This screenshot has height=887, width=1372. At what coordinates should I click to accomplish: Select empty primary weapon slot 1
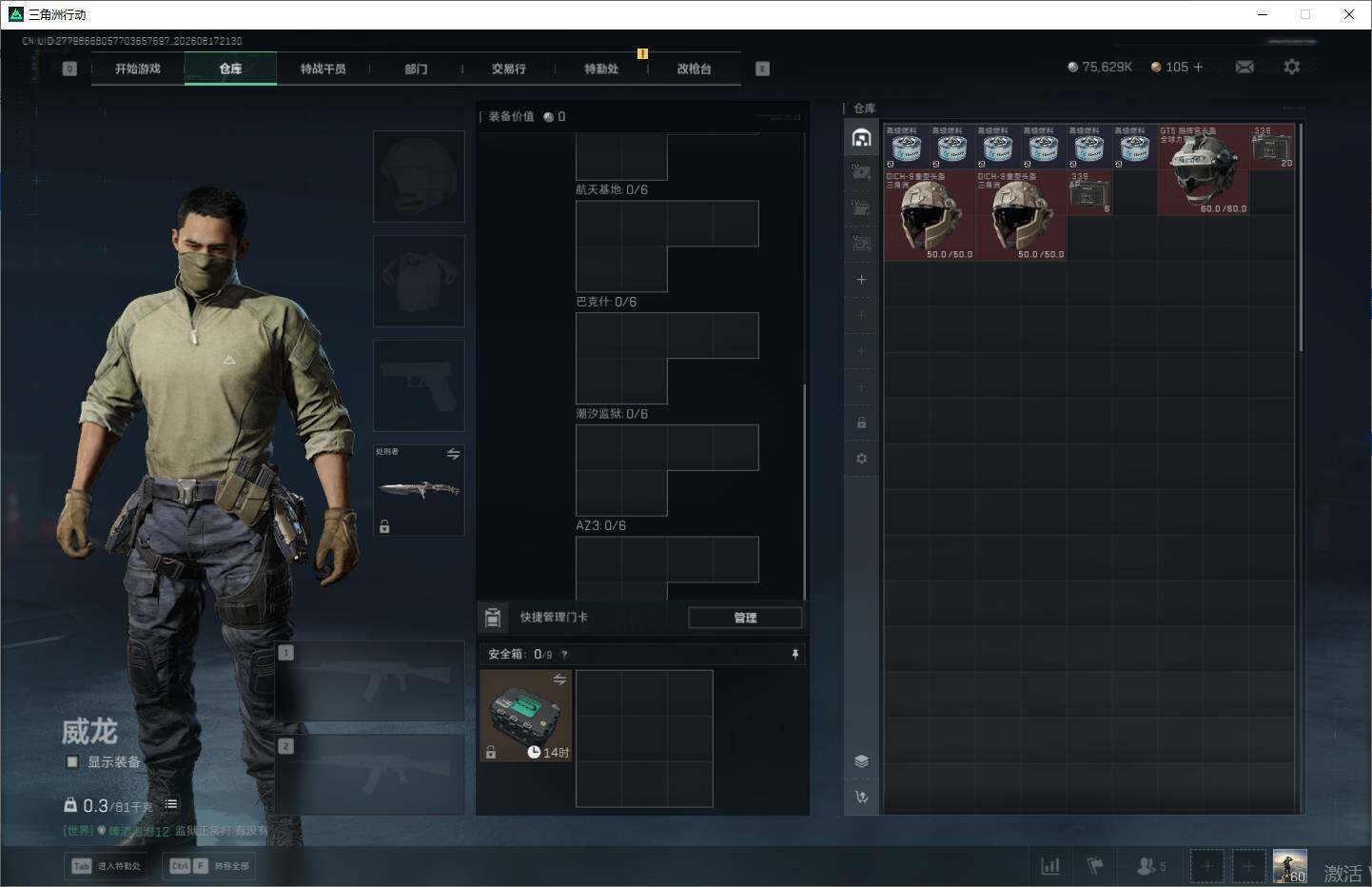tap(369, 681)
